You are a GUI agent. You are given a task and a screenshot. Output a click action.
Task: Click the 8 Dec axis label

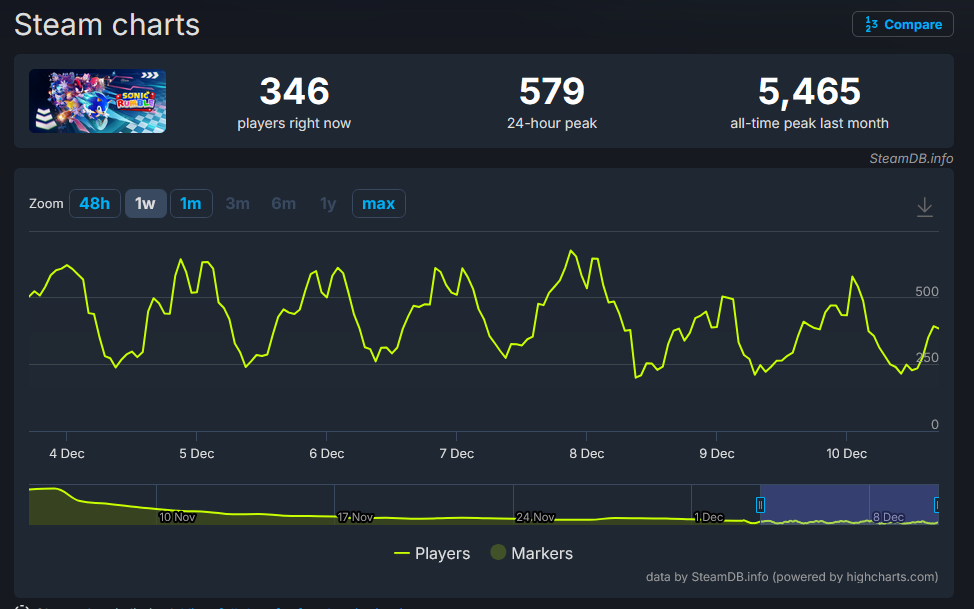coord(586,454)
